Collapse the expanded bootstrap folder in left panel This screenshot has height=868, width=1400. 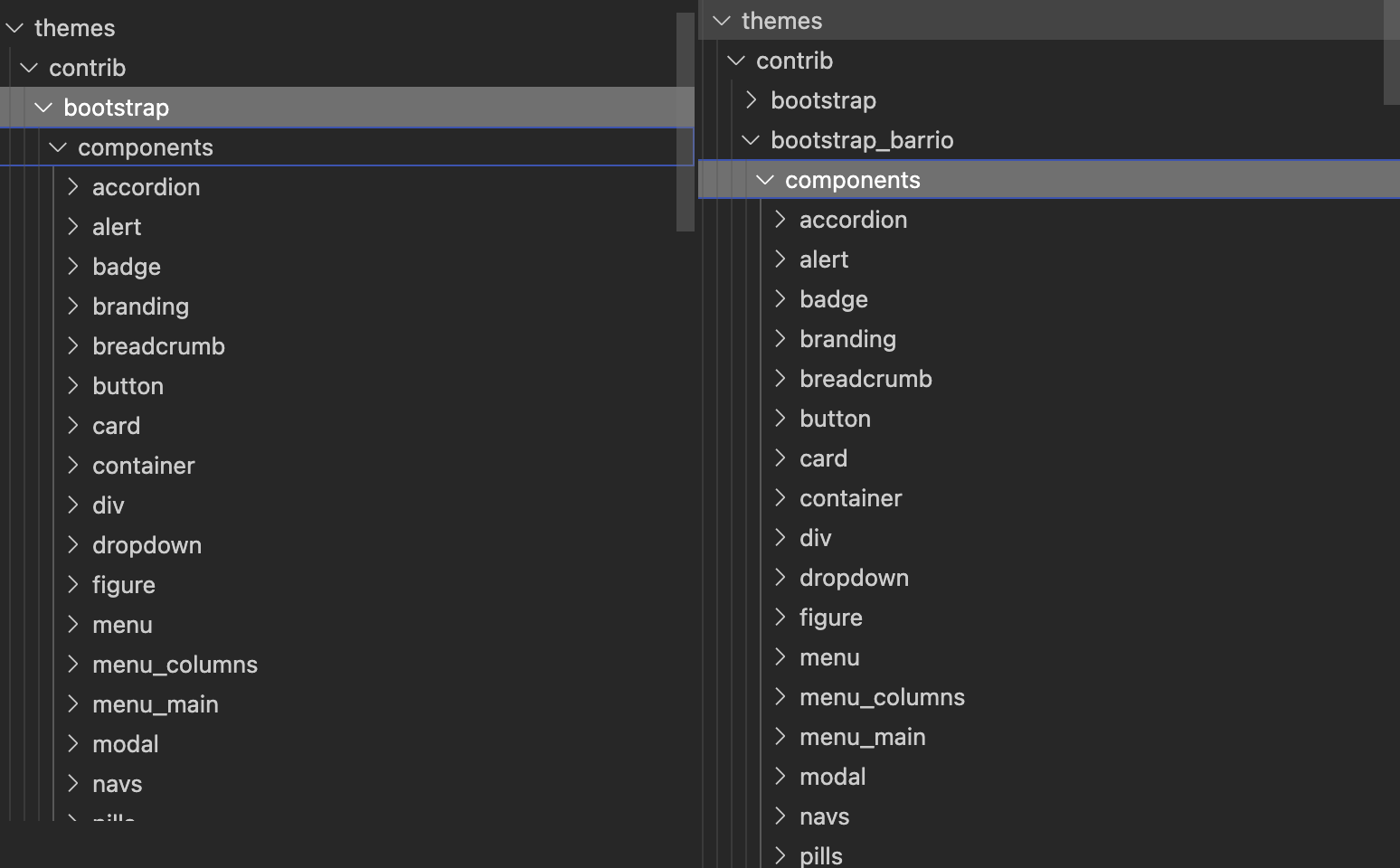43,108
